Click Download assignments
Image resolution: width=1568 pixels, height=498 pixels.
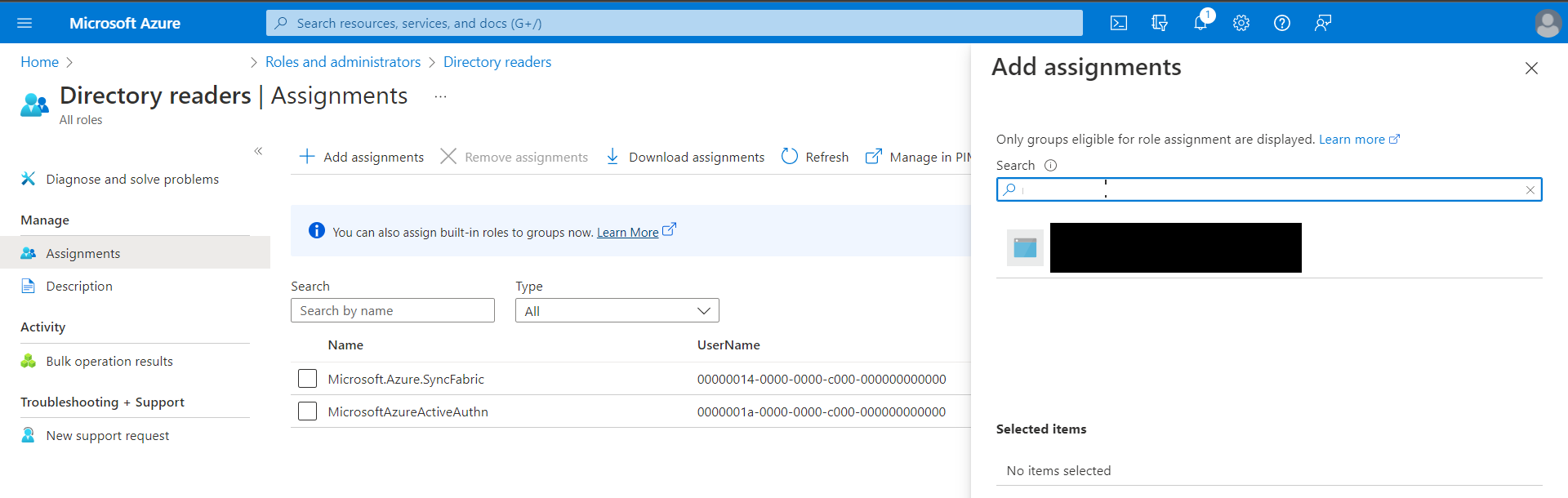(x=685, y=157)
